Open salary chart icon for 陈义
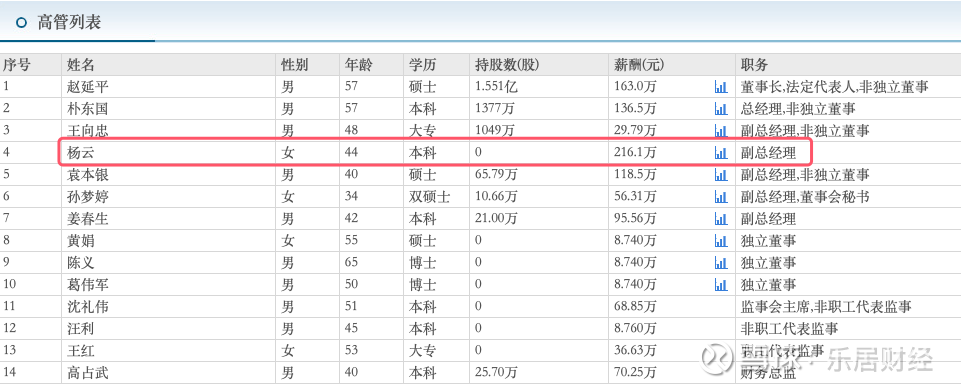961x389 pixels. [x=721, y=263]
